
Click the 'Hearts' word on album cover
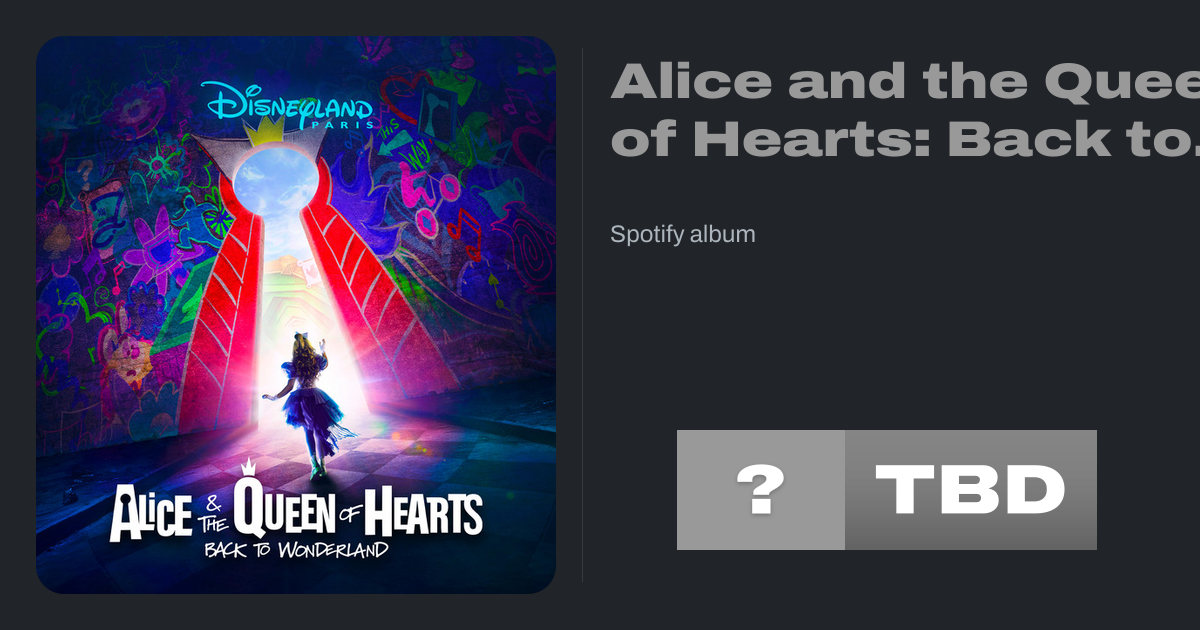click(x=423, y=510)
